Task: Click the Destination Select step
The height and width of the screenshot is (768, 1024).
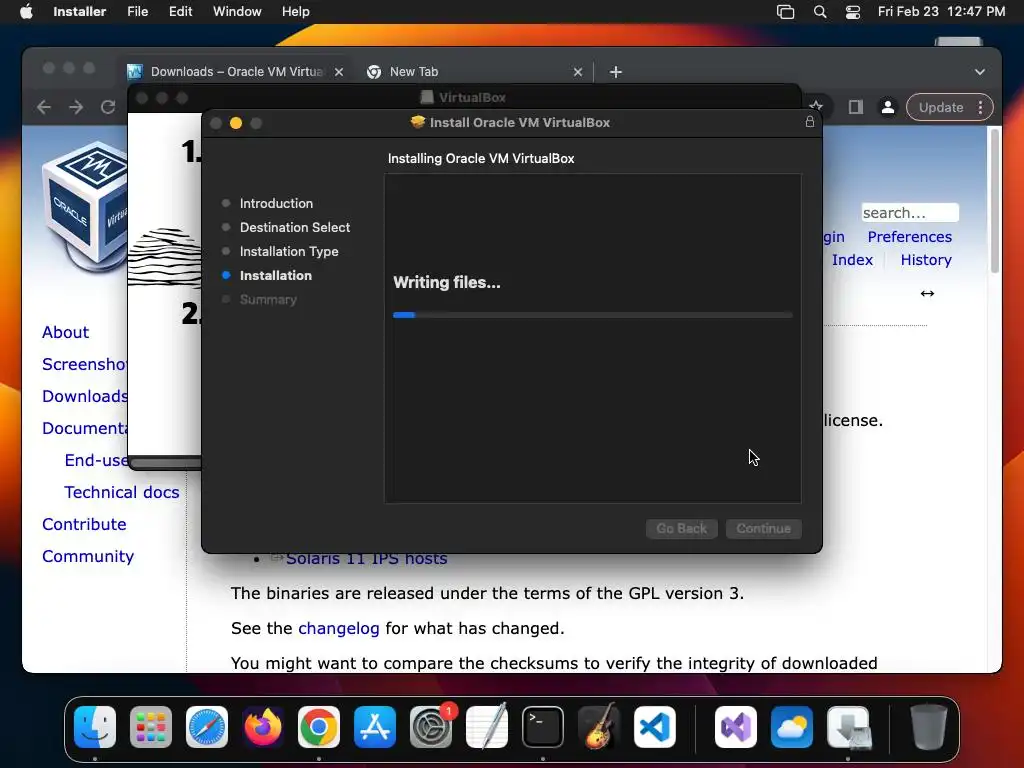Action: (295, 227)
